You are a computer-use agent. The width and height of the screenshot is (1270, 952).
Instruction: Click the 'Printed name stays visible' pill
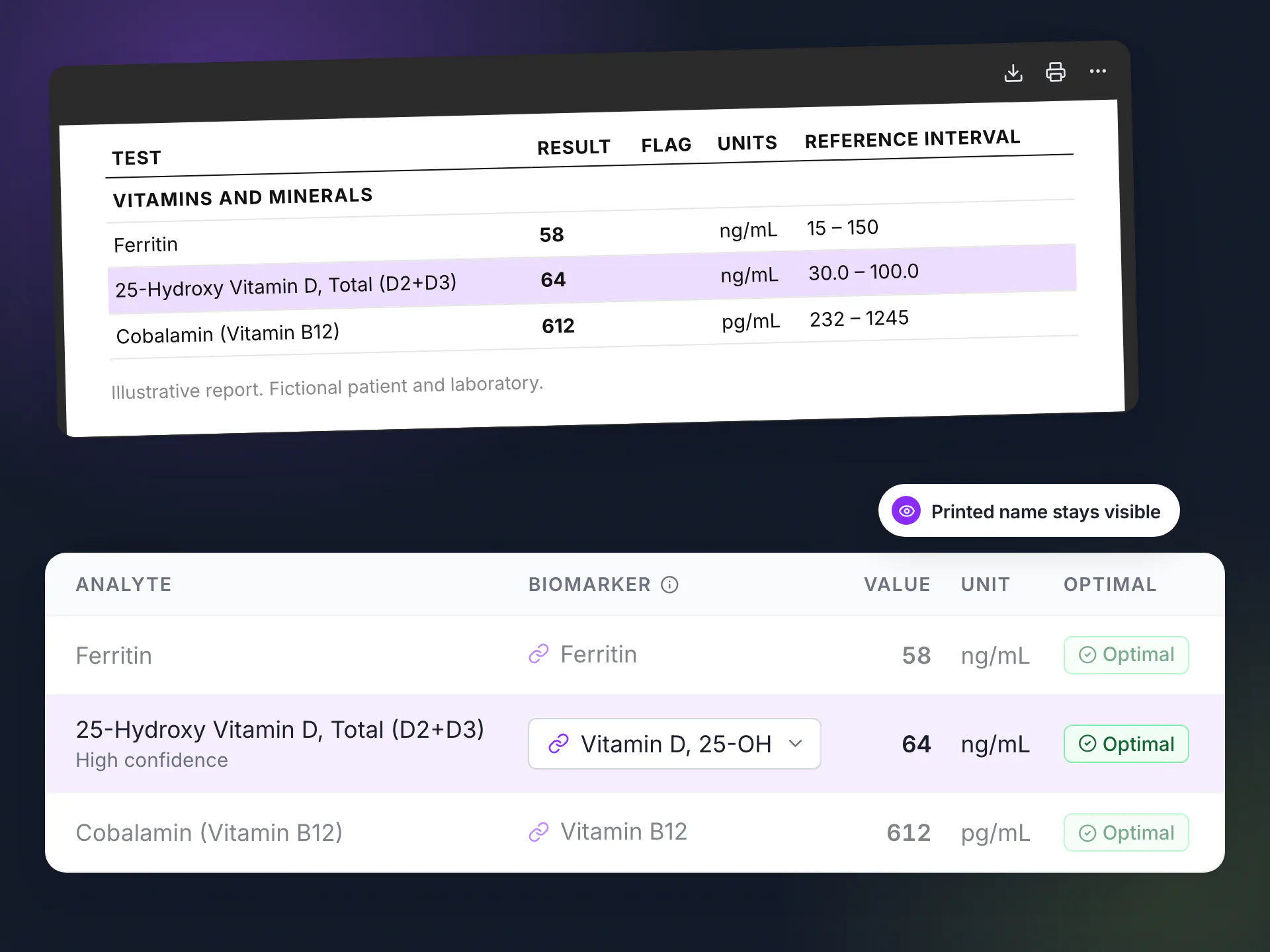point(1029,511)
